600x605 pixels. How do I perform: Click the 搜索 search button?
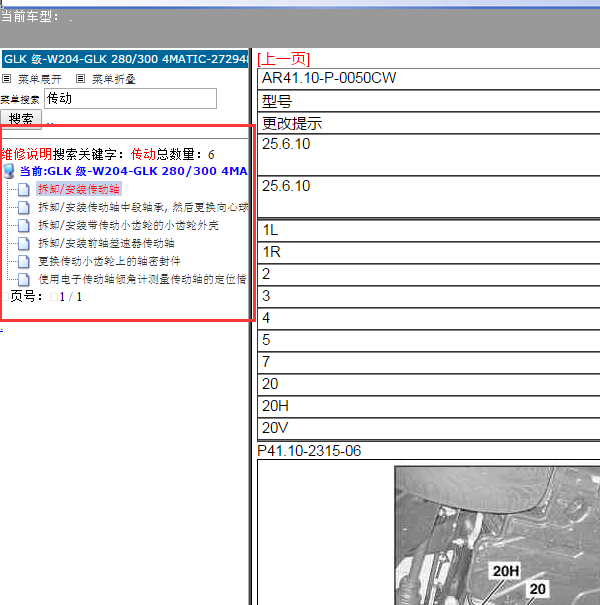tap(21, 119)
